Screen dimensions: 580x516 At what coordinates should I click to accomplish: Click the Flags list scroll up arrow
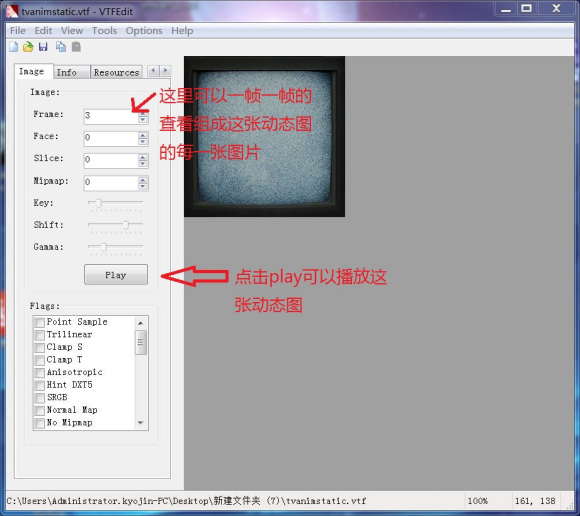[x=141, y=323]
